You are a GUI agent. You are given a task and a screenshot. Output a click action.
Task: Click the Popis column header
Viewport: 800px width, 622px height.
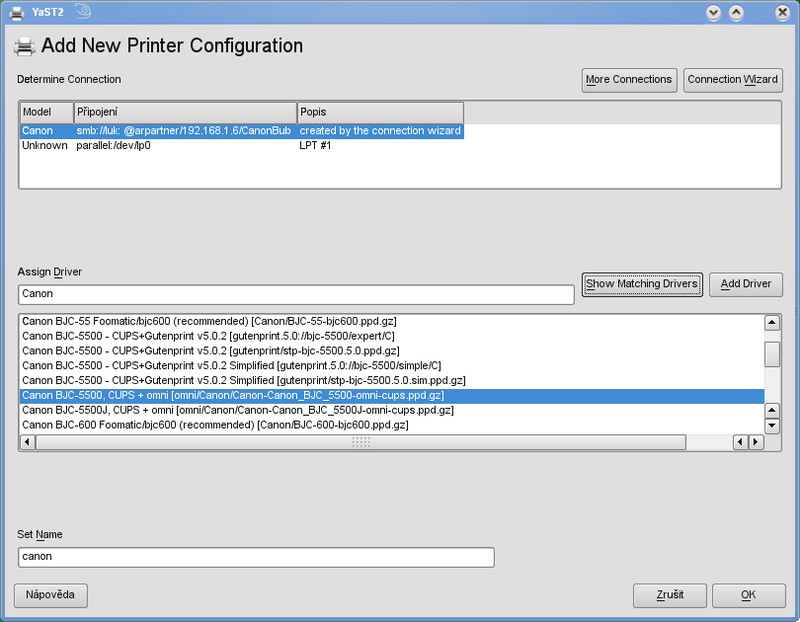[381, 112]
